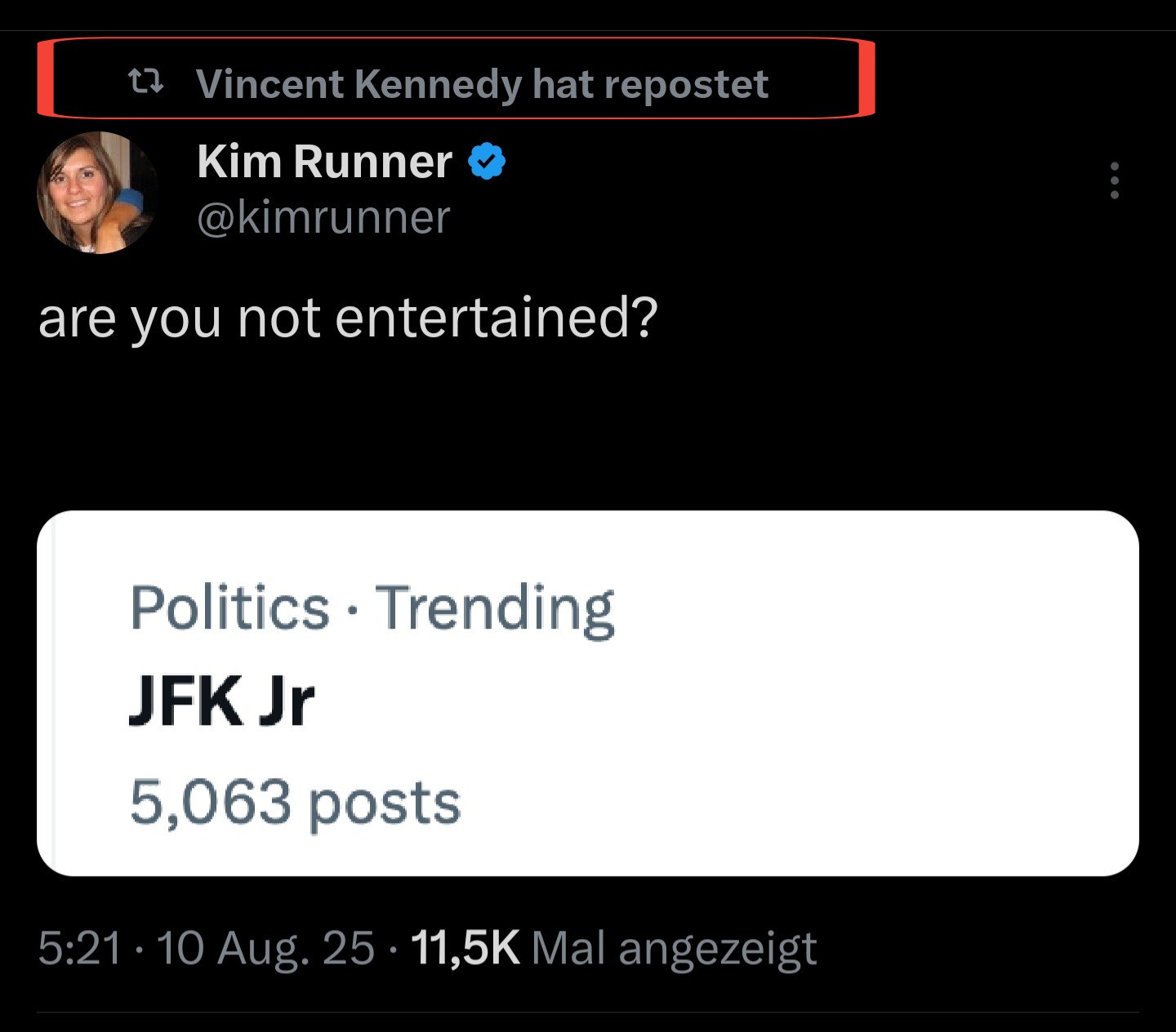Click the 5:21 post time

click(x=80, y=948)
